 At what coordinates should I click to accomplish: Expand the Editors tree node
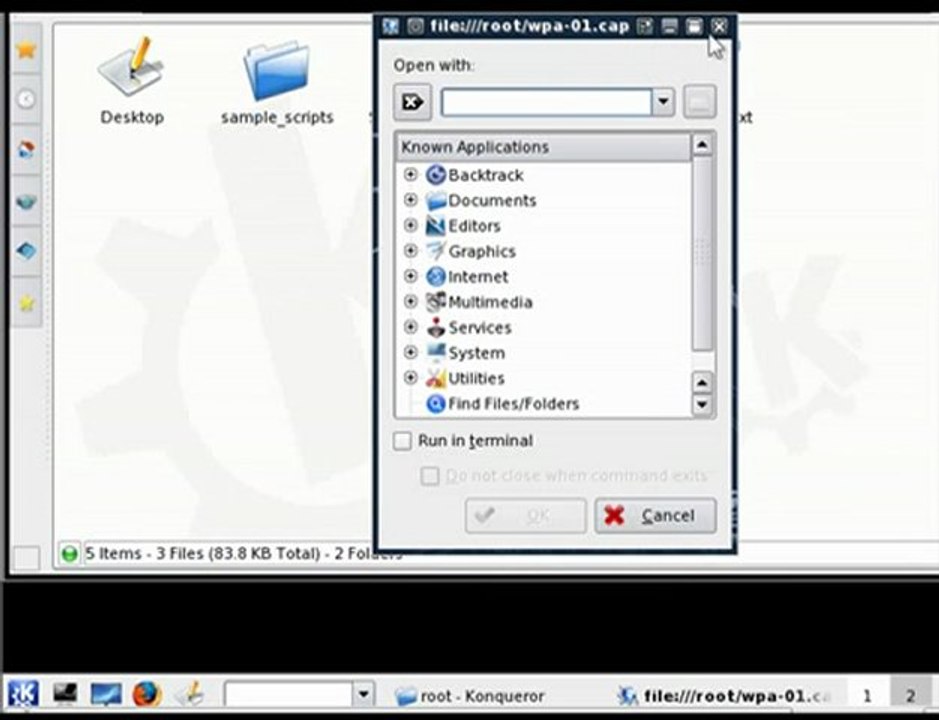coord(411,225)
